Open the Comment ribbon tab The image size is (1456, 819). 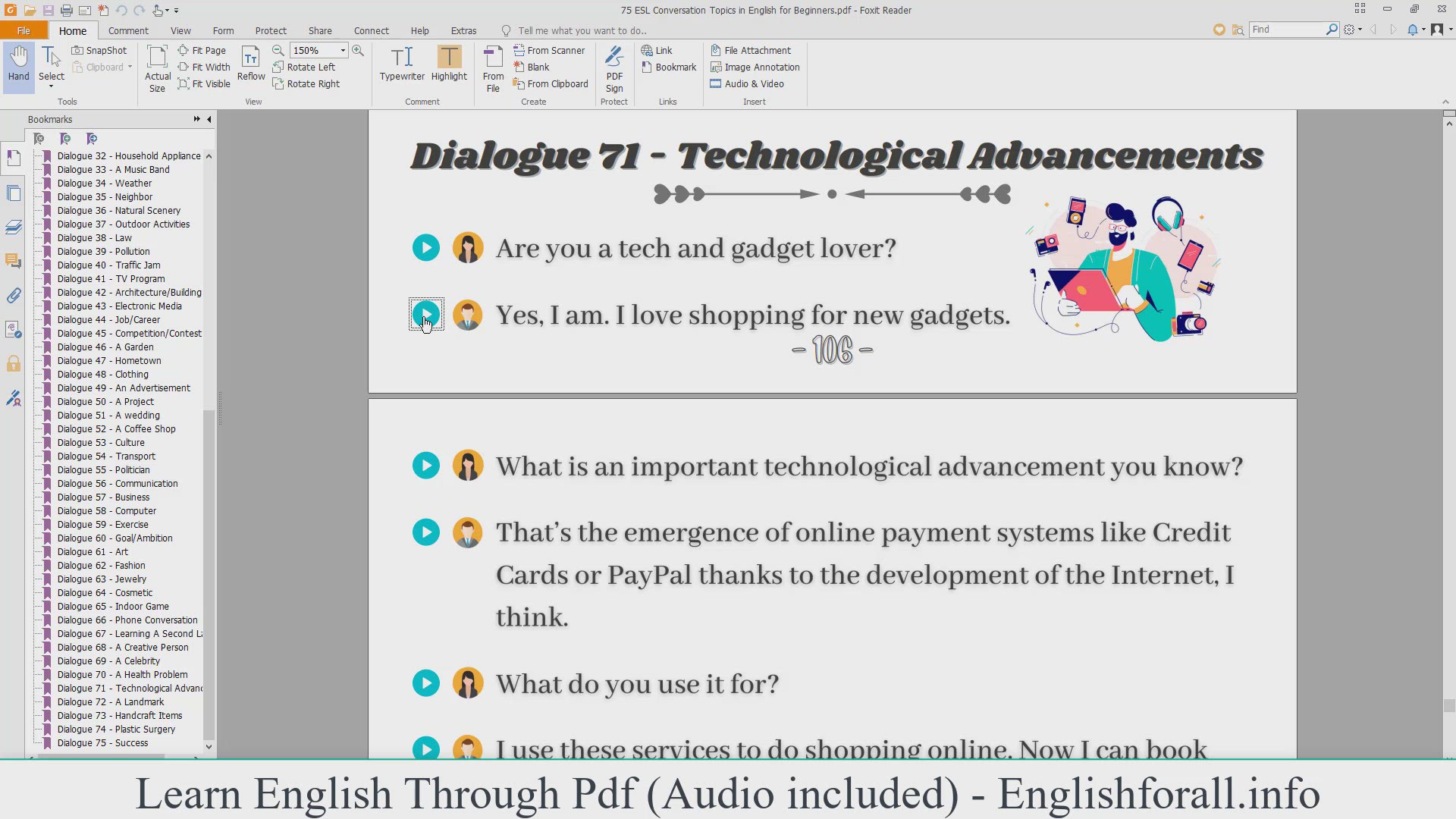pos(128,30)
